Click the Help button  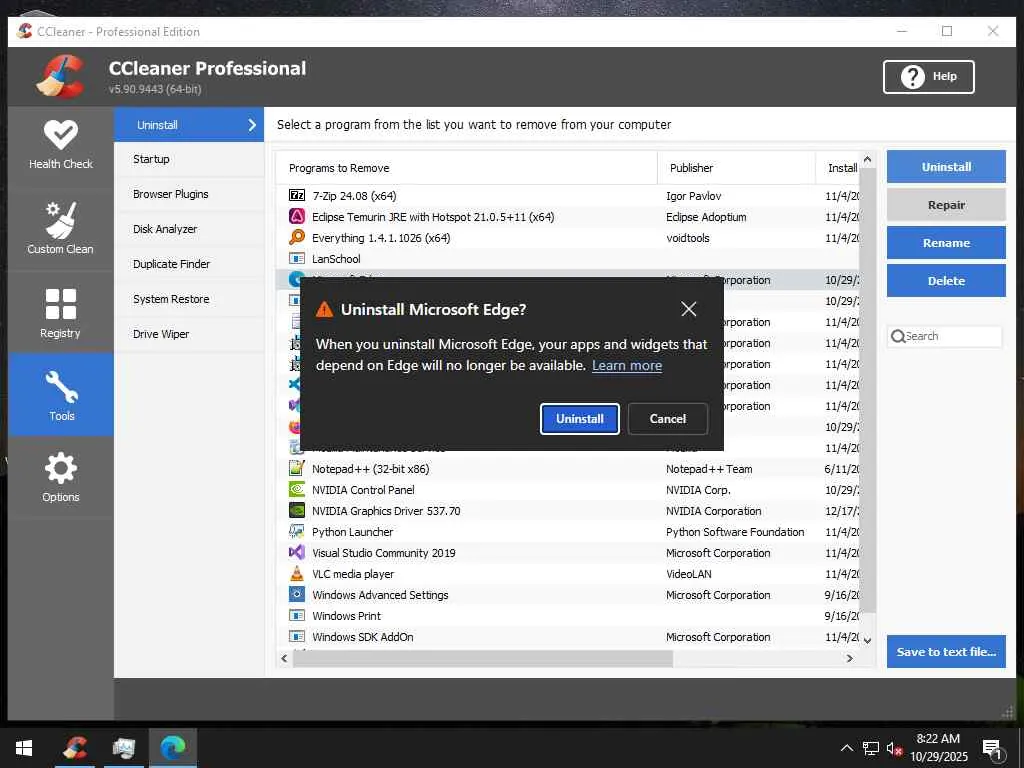[929, 76]
